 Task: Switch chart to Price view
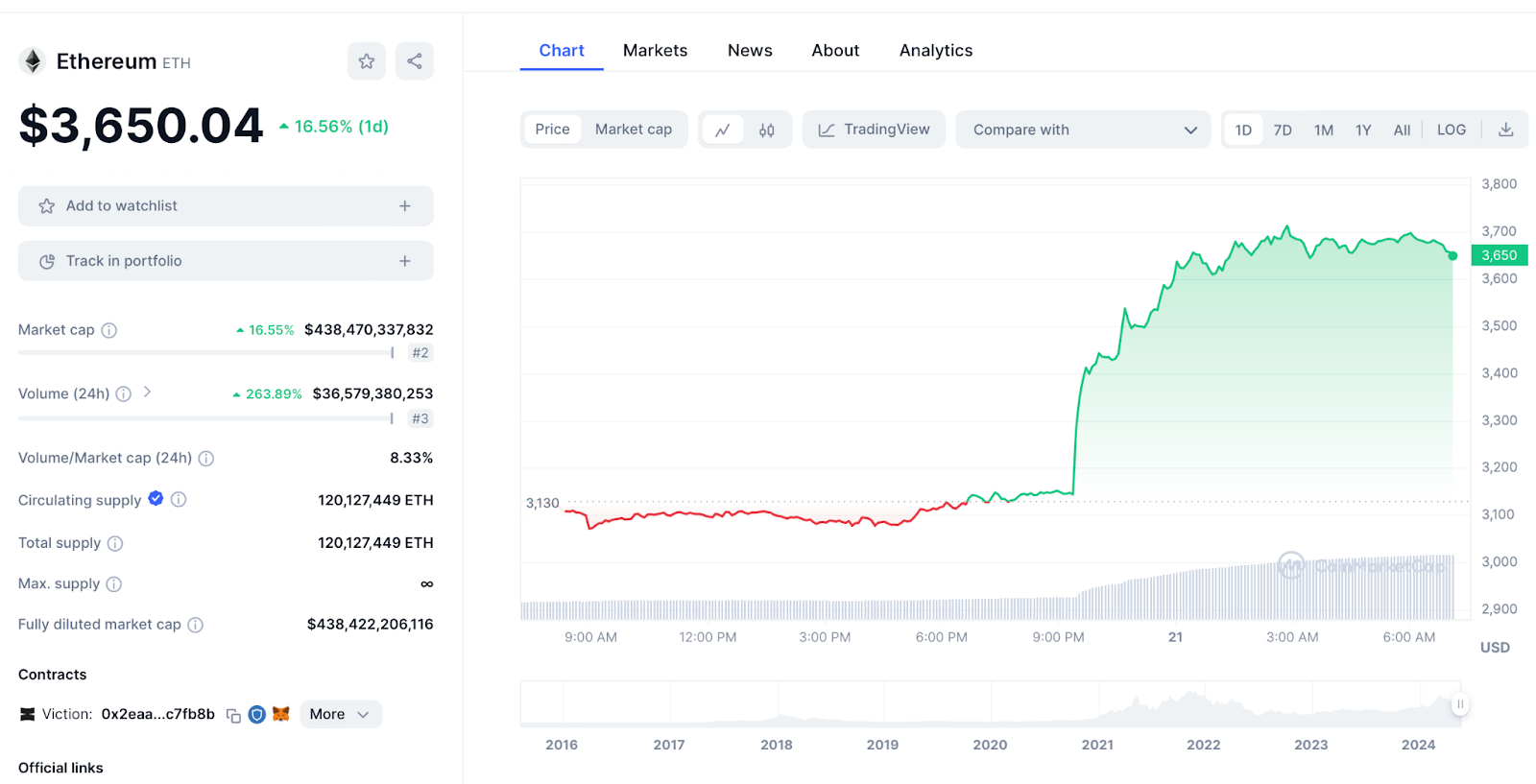[x=552, y=130]
